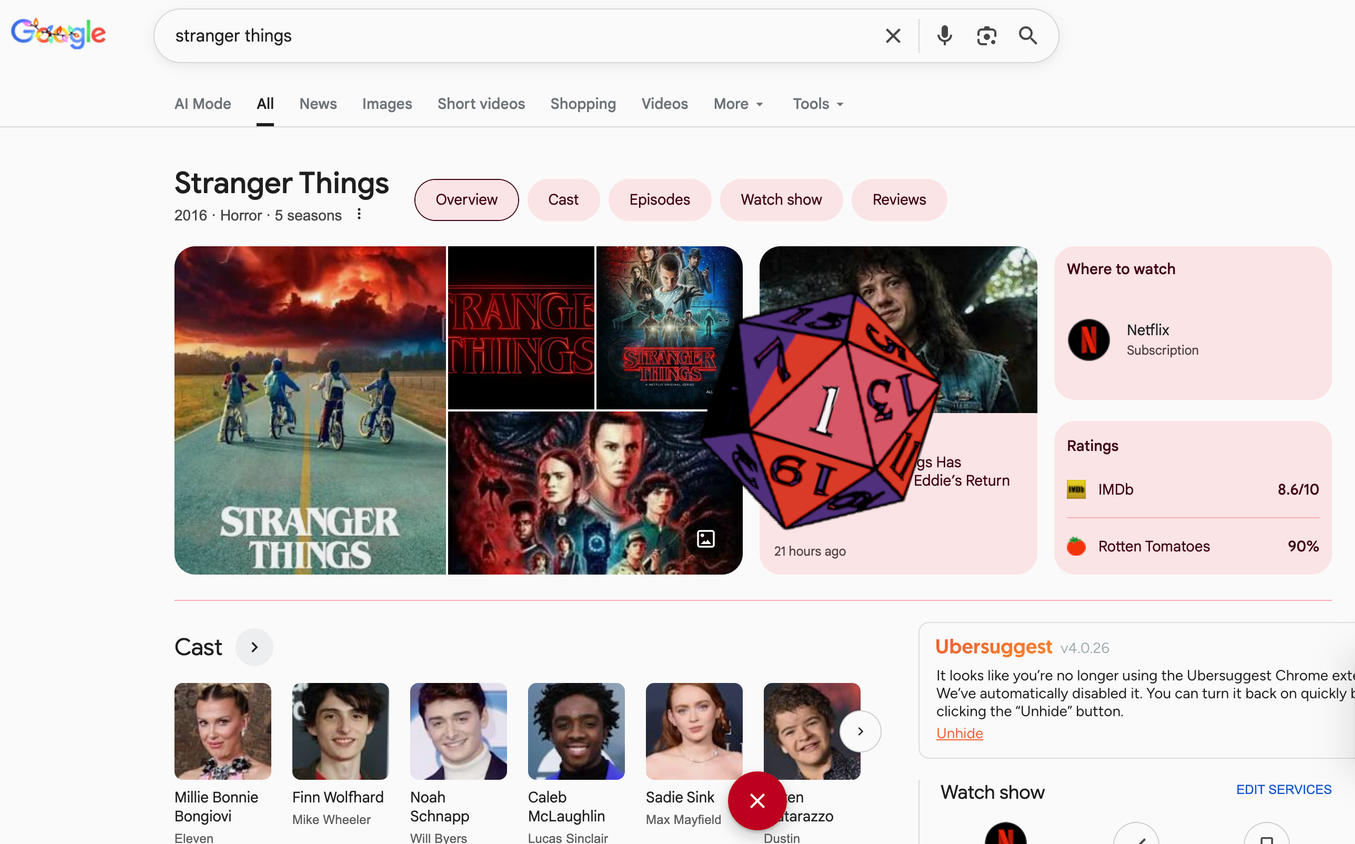Select the All results tab
Viewport: 1355px width, 844px height.
pos(265,104)
